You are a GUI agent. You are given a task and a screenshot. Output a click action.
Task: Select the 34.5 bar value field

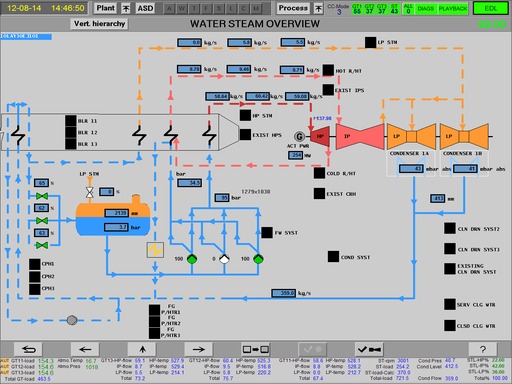[189, 183]
